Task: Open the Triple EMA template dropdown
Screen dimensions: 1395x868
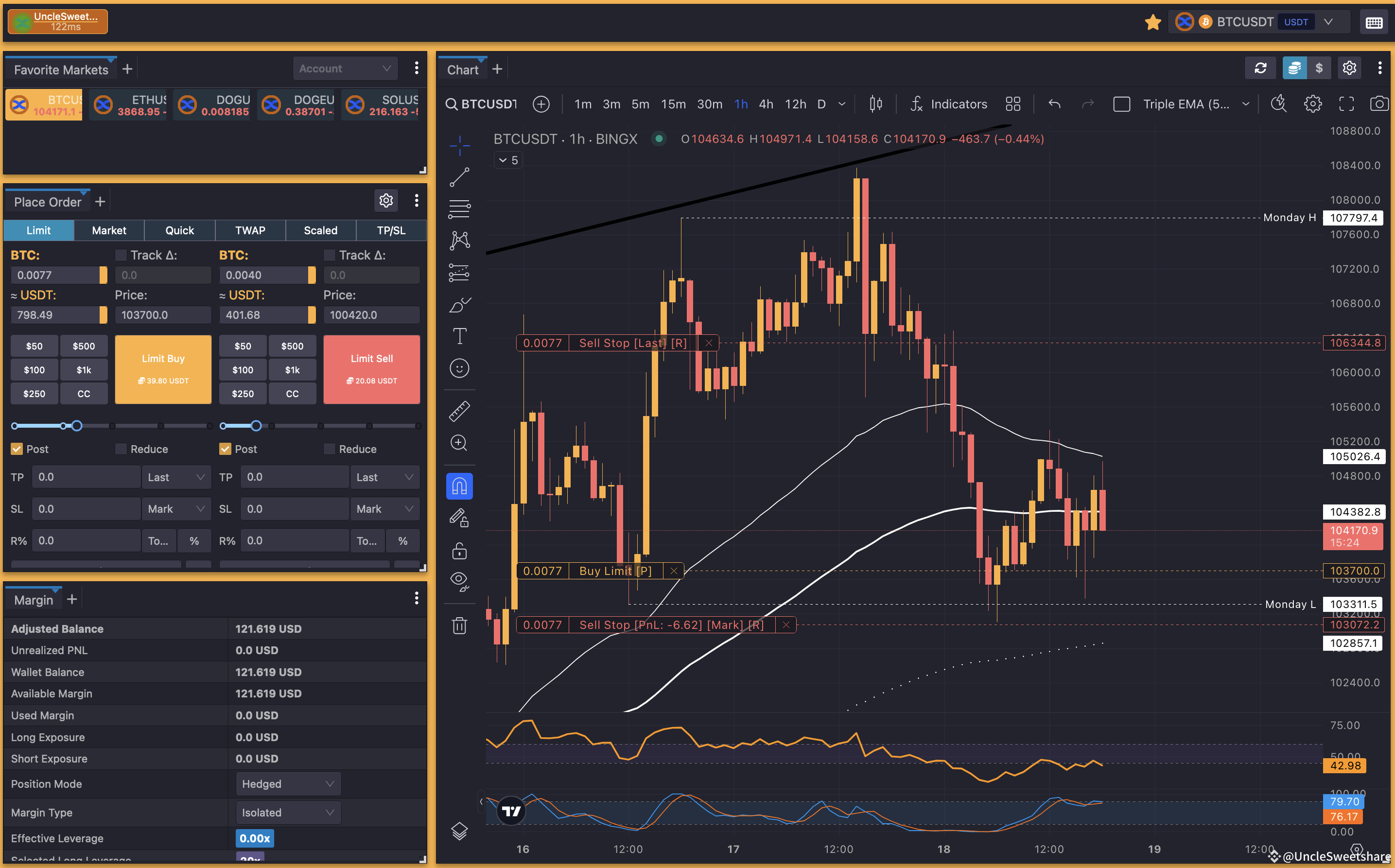Action: click(1246, 104)
